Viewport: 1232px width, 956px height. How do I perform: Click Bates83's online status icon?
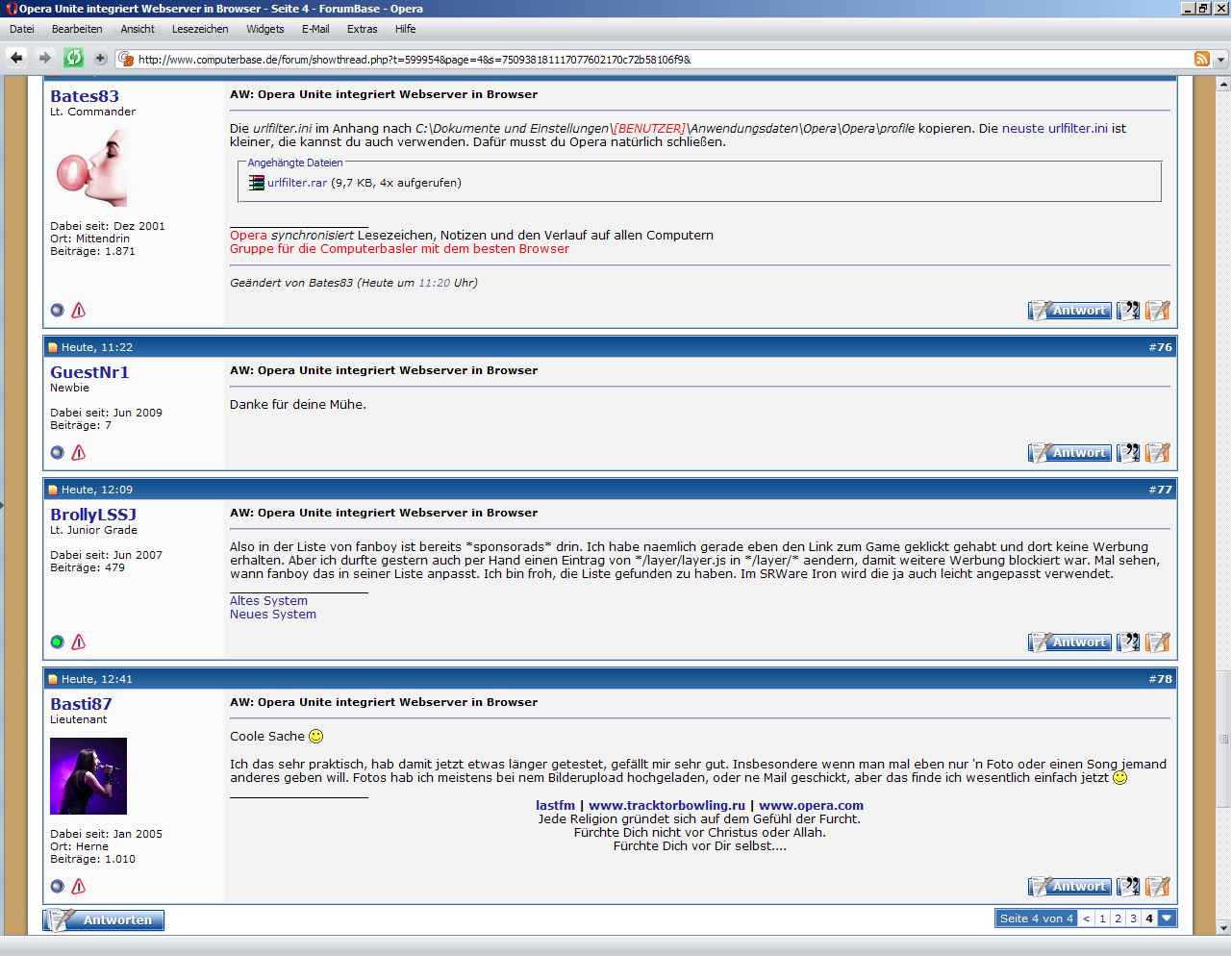tap(58, 310)
